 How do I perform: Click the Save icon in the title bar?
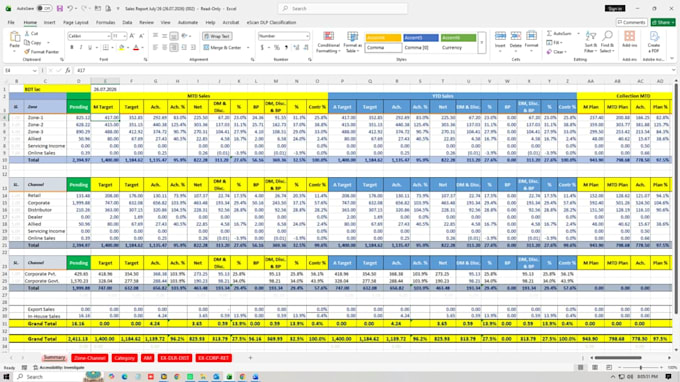[x=60, y=9]
